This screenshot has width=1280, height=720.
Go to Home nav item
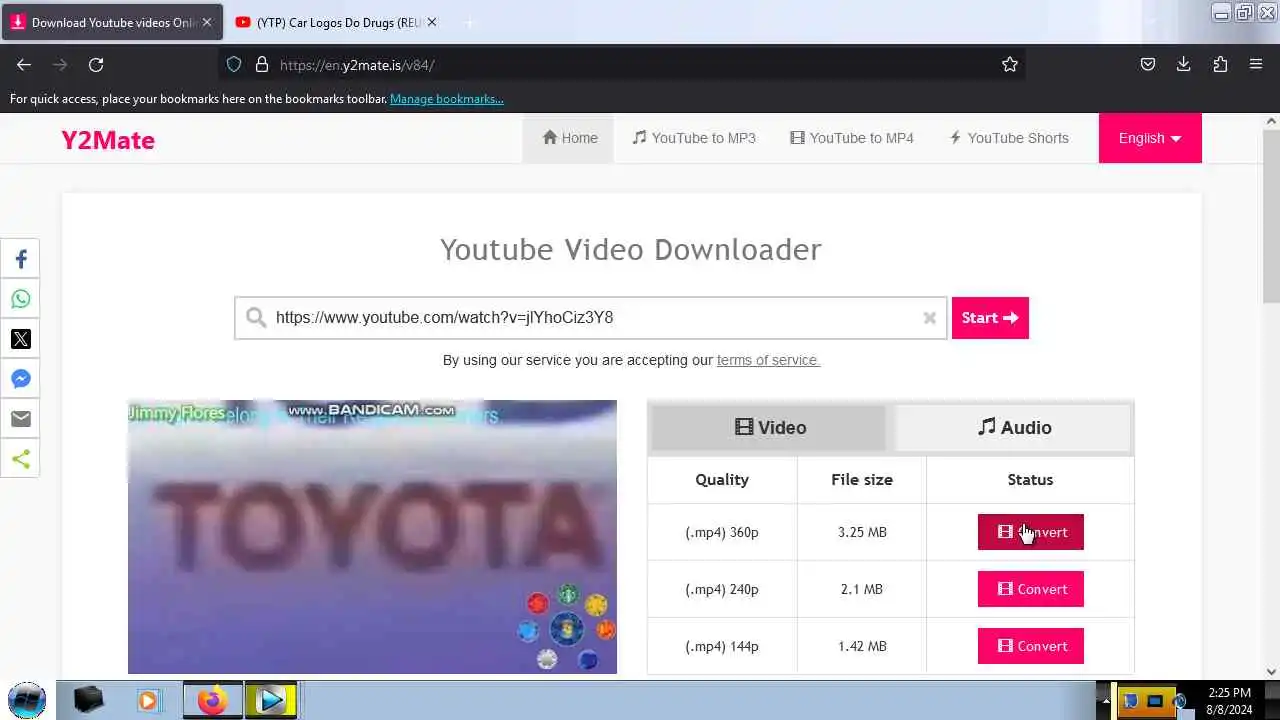coord(569,138)
